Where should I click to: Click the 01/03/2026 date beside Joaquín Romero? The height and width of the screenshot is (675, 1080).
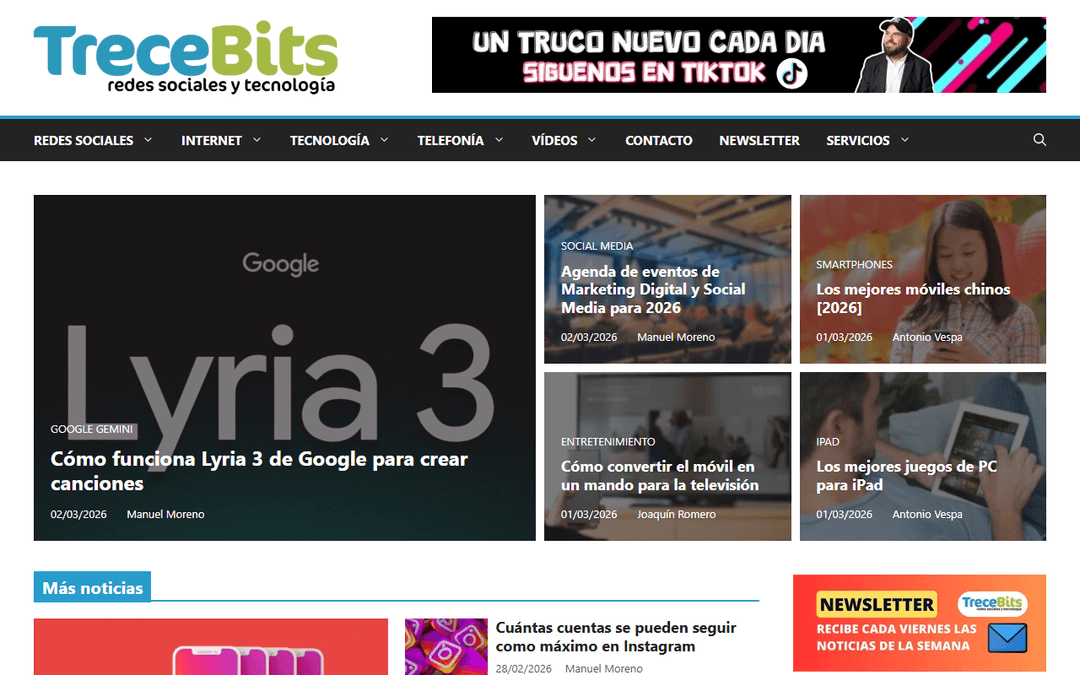[589, 514]
